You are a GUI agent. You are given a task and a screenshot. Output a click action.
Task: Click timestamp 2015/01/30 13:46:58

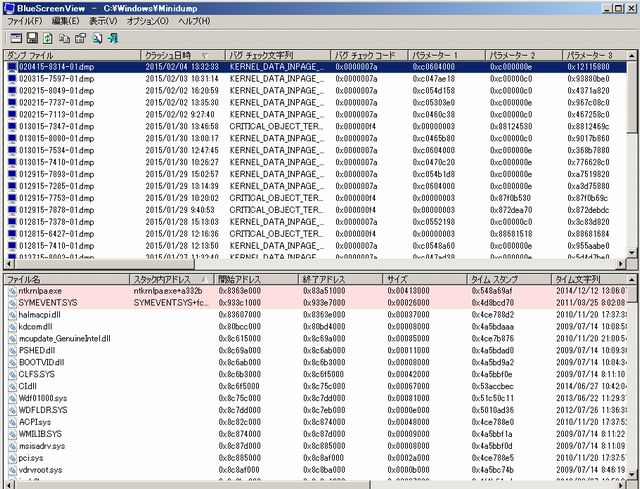coord(182,126)
